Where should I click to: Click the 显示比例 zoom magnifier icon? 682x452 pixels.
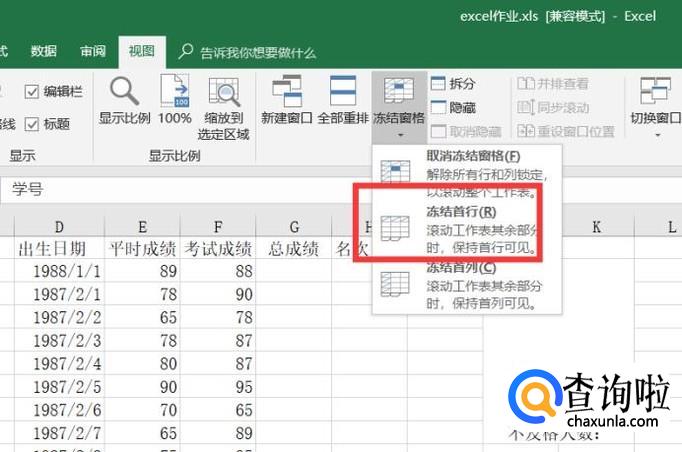pyautogui.click(x=124, y=92)
